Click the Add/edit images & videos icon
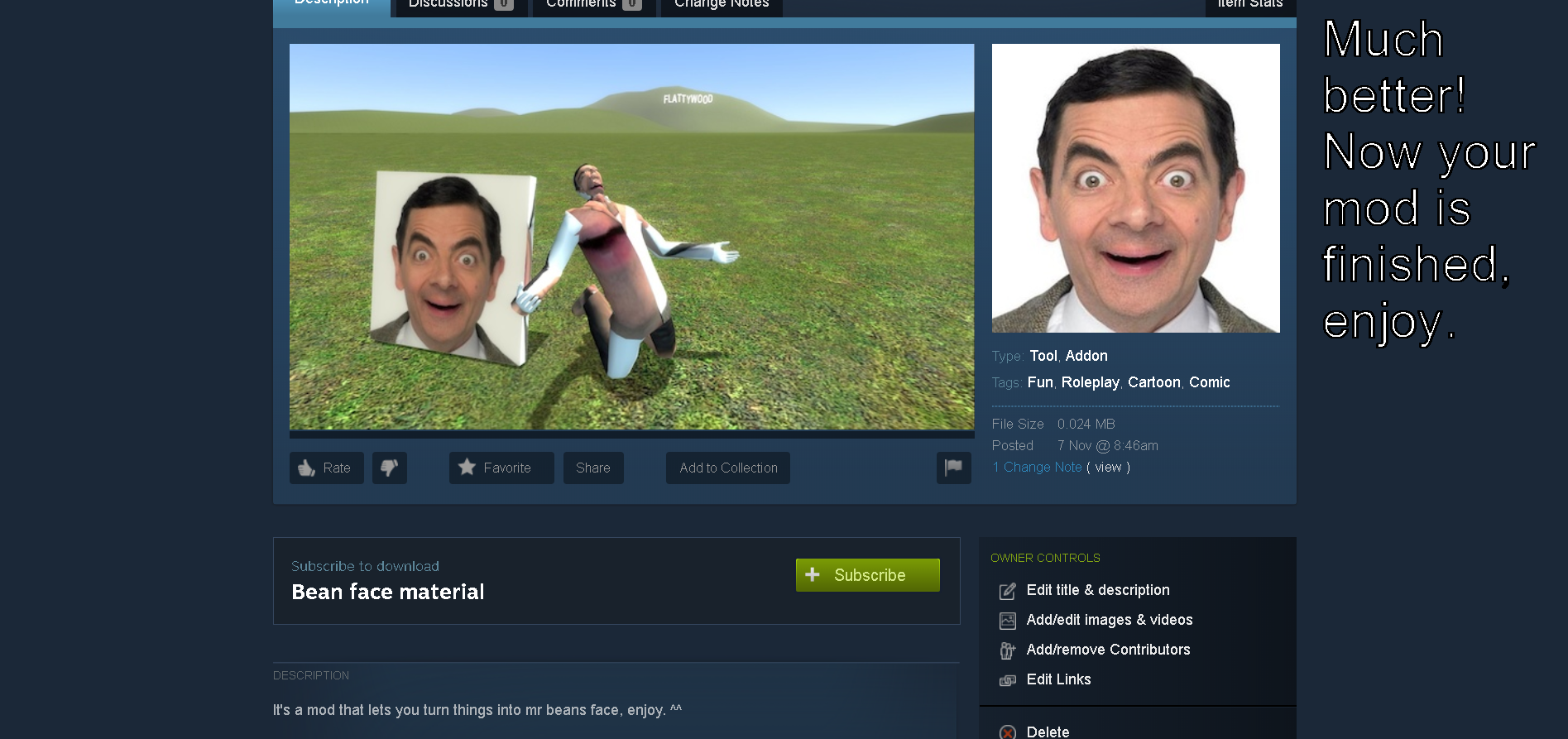This screenshot has width=1568, height=739. point(1007,621)
